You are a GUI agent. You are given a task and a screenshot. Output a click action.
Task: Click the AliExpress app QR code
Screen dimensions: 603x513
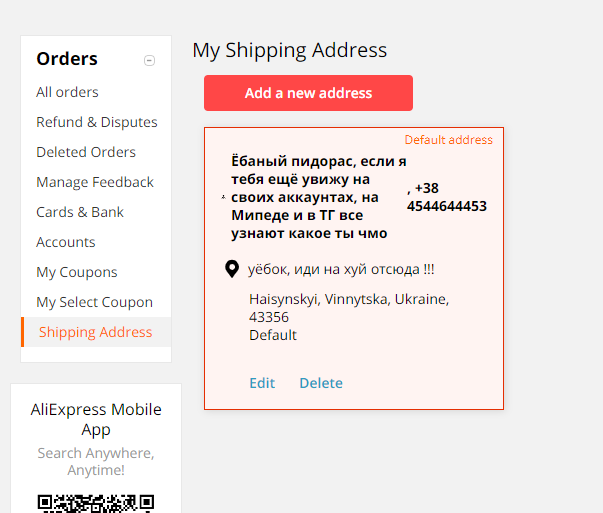96,503
